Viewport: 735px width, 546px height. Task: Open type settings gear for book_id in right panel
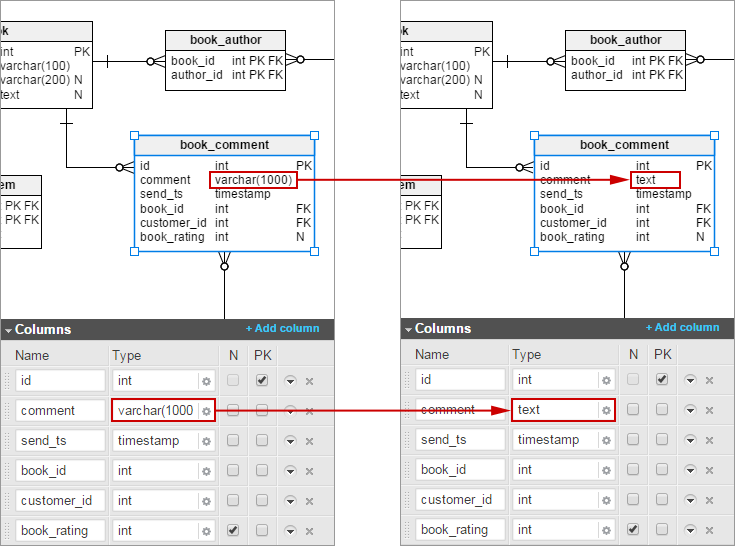[x=606, y=470]
